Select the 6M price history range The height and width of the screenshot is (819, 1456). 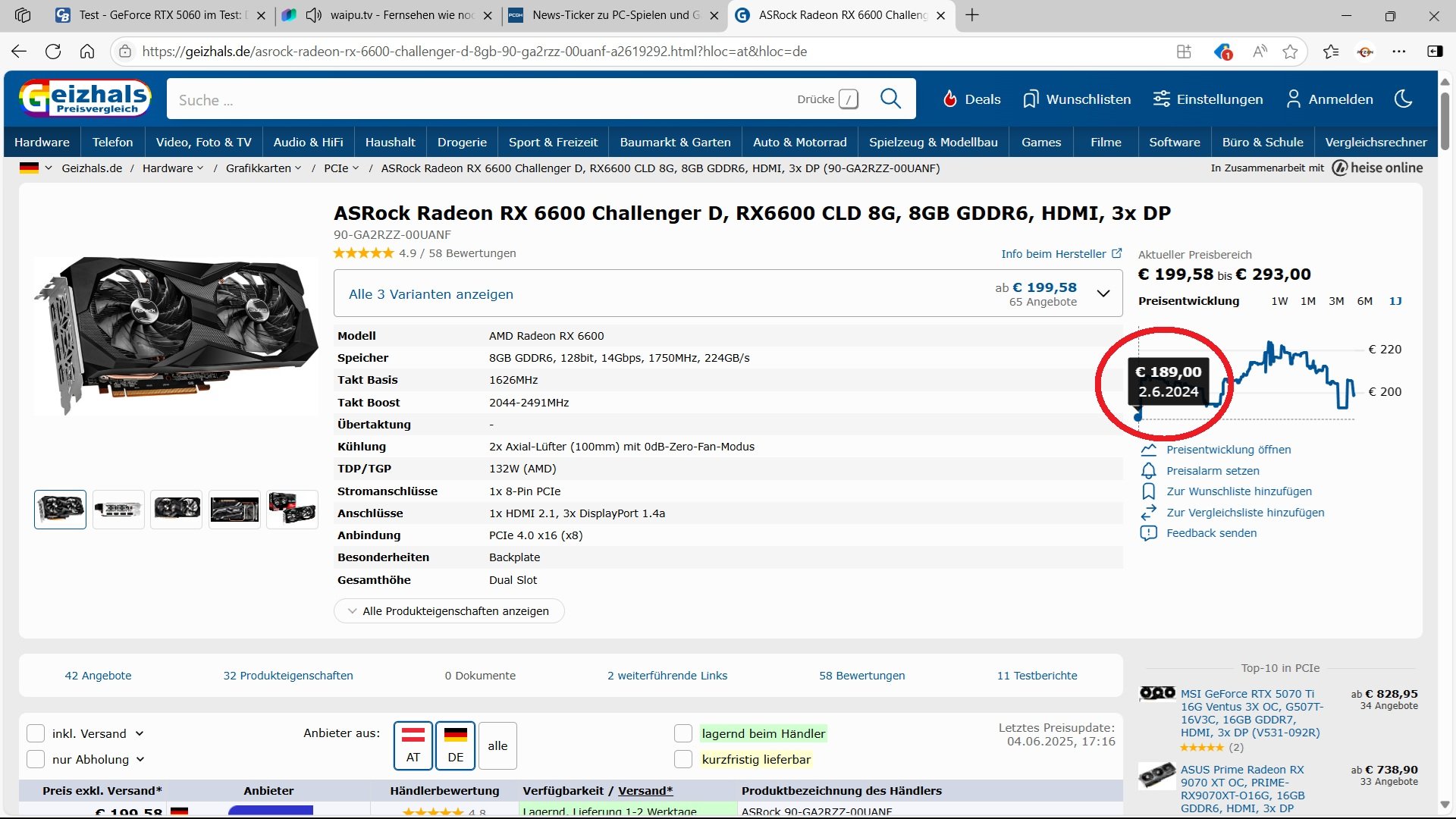[x=1364, y=301]
